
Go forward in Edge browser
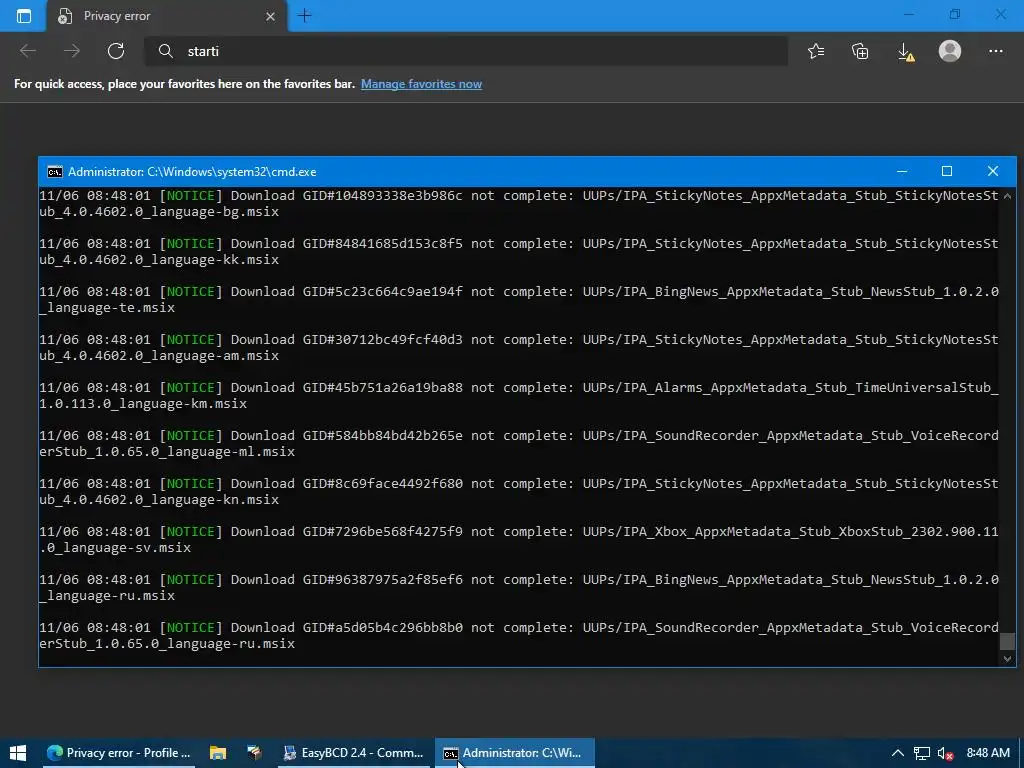pyautogui.click(x=72, y=51)
